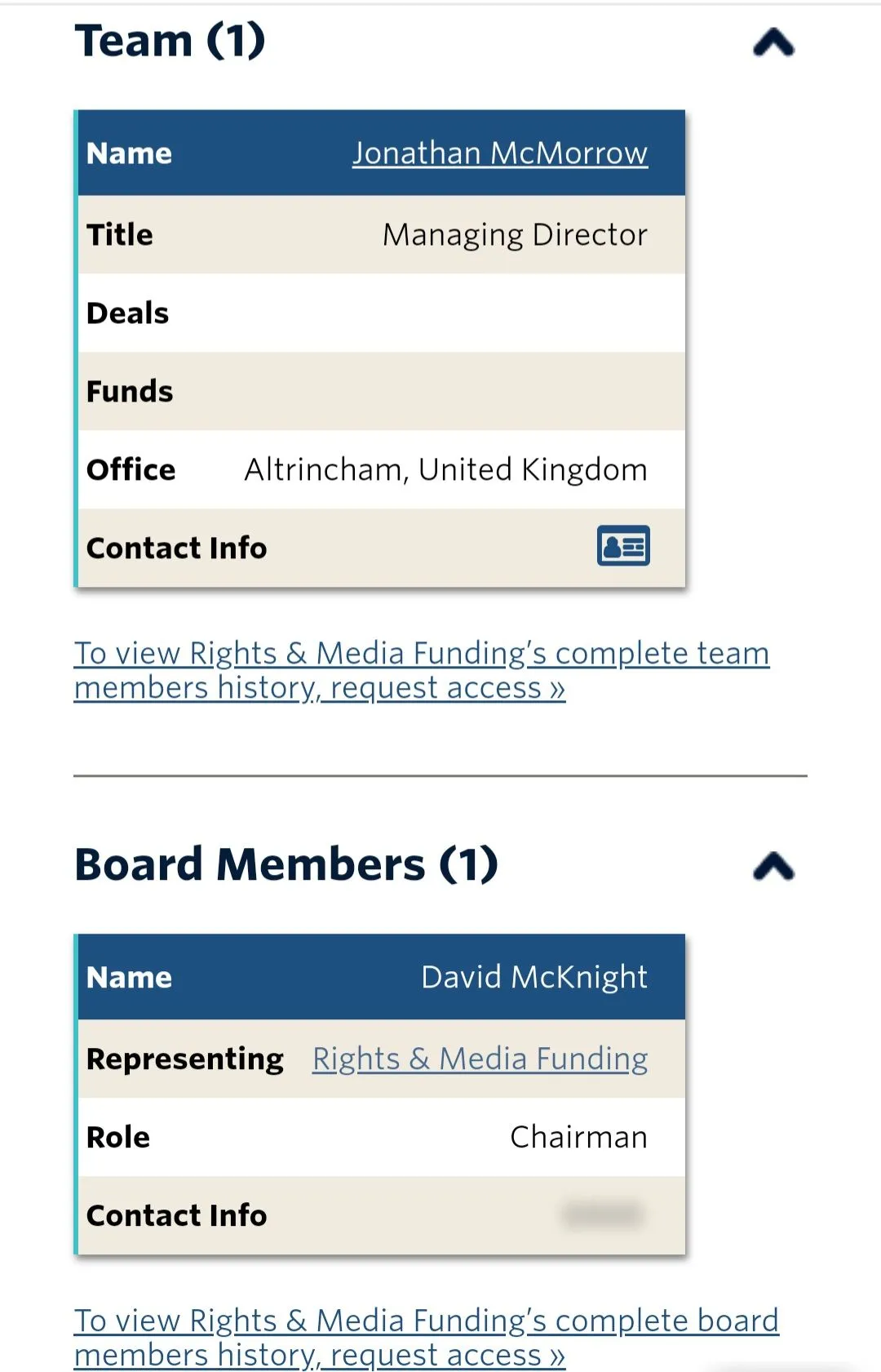Click the Funds row label
881x1372 pixels.
(x=130, y=392)
